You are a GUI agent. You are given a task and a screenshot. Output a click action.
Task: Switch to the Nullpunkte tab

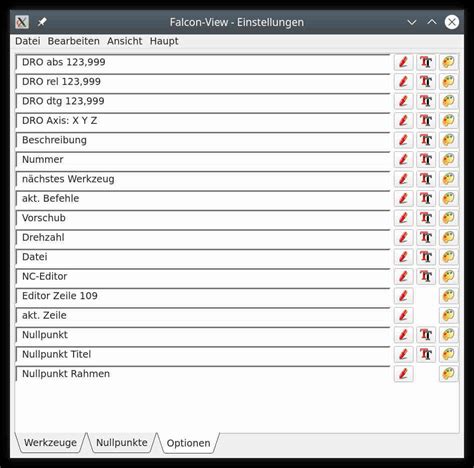tap(122, 443)
